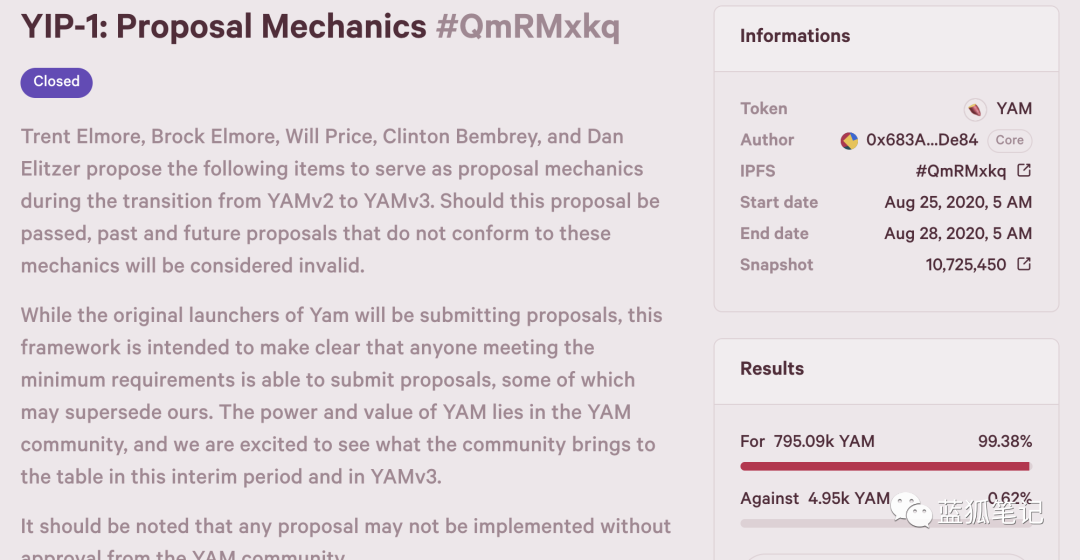1080x560 pixels.
Task: Open the #QmRMxkq IPFS link in Informations
Action: coord(960,171)
